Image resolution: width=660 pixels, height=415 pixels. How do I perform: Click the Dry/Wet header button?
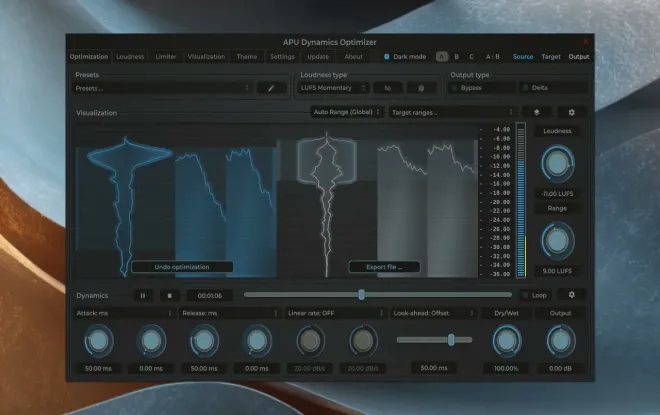coord(506,313)
